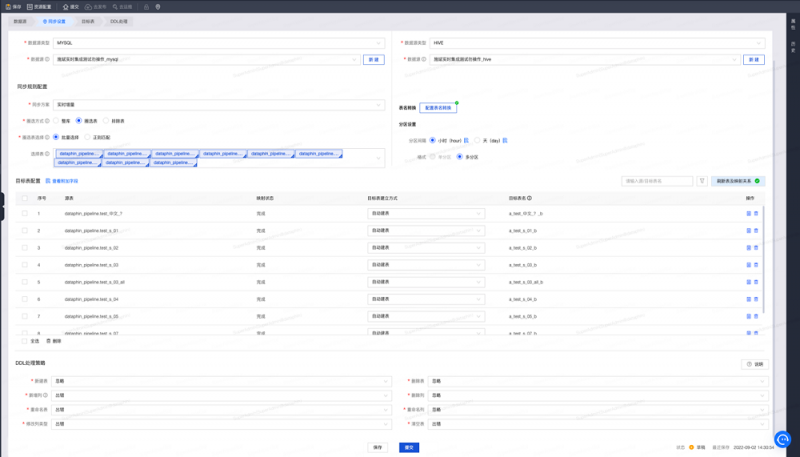Open row 1 自动建表 dropdown

click(x=426, y=213)
